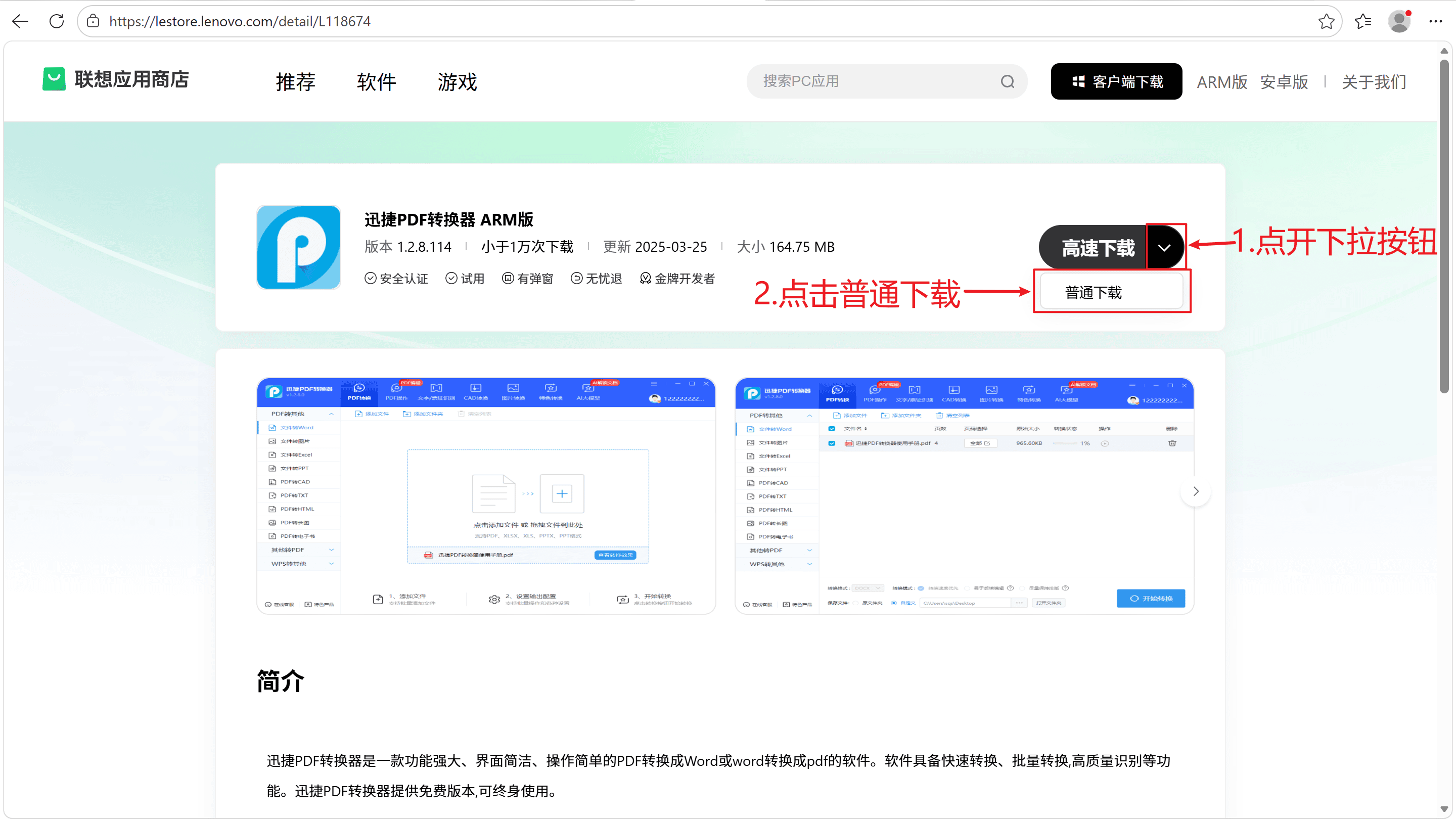Screen dimensions: 1456x819
Task: Go back using the browser back arrow
Action: click(x=20, y=21)
